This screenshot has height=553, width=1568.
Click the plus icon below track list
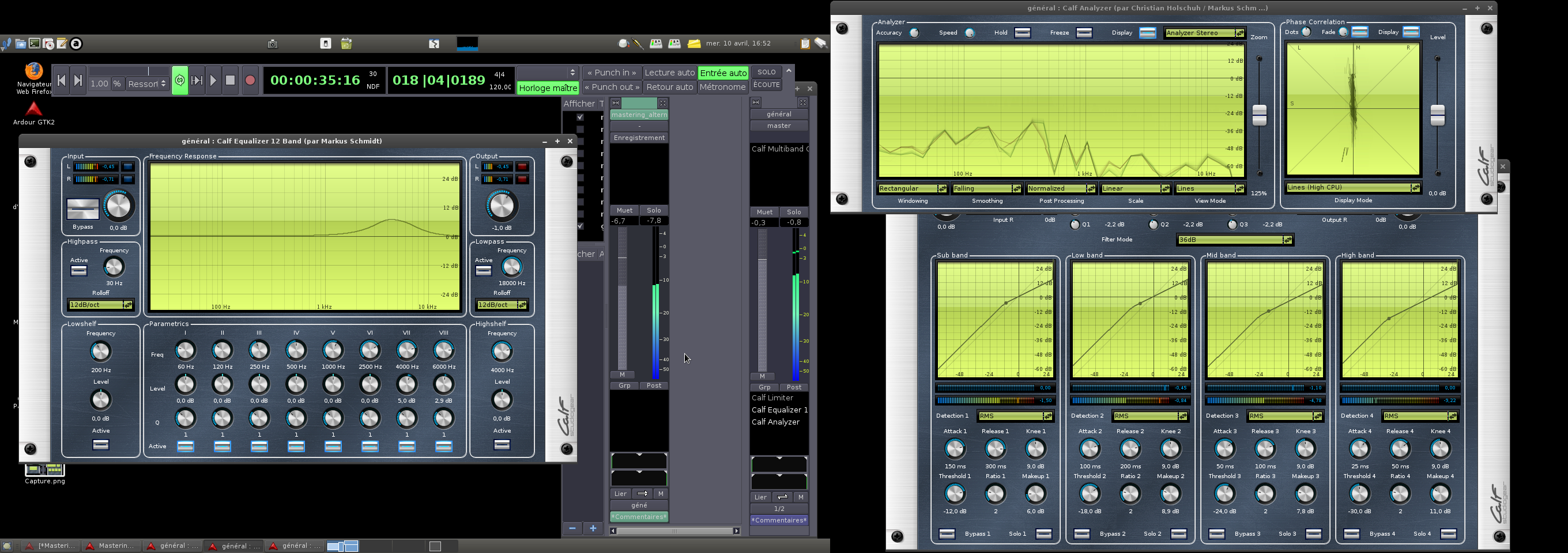tap(593, 529)
